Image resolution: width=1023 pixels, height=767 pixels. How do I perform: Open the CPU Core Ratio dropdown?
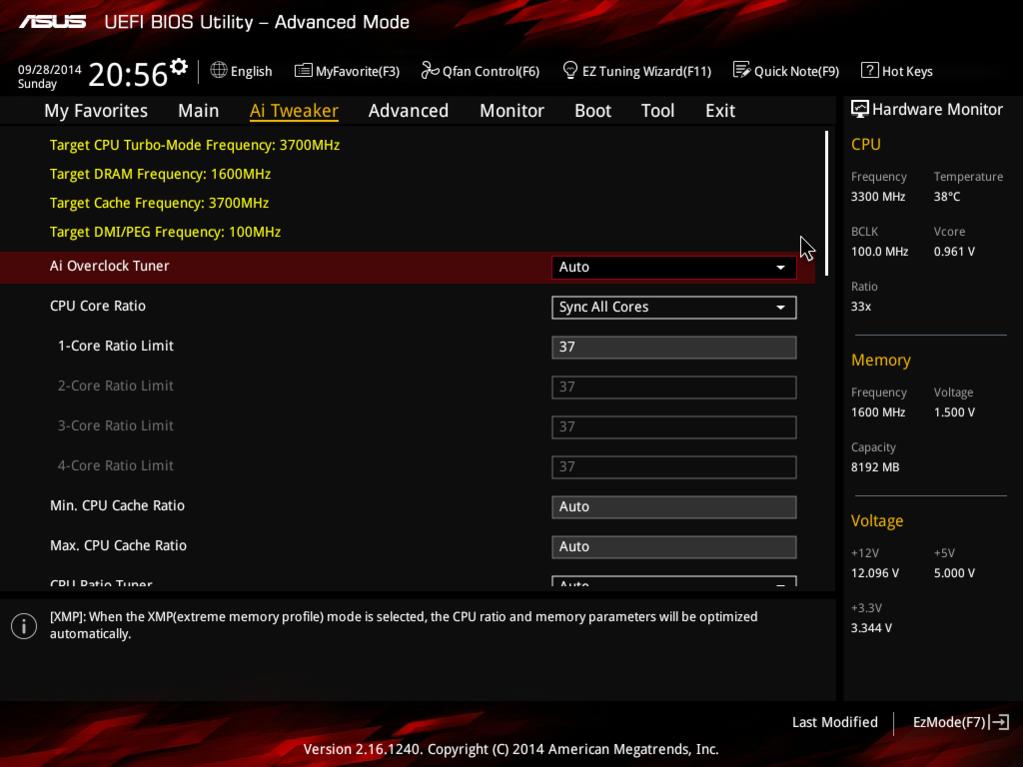673,307
